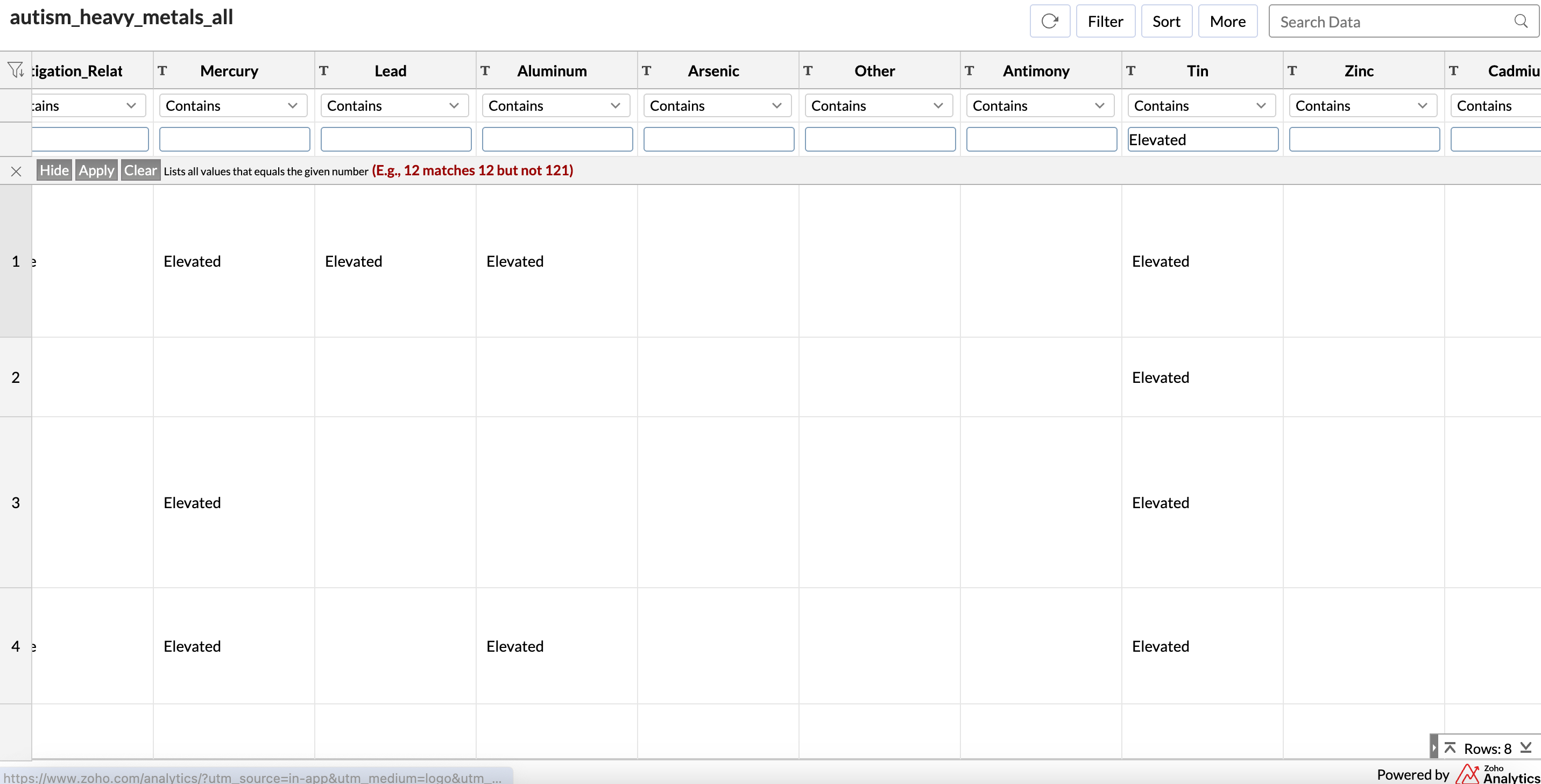Open Tin Contains condition dropdown
The height and width of the screenshot is (784, 1541).
click(x=1201, y=106)
